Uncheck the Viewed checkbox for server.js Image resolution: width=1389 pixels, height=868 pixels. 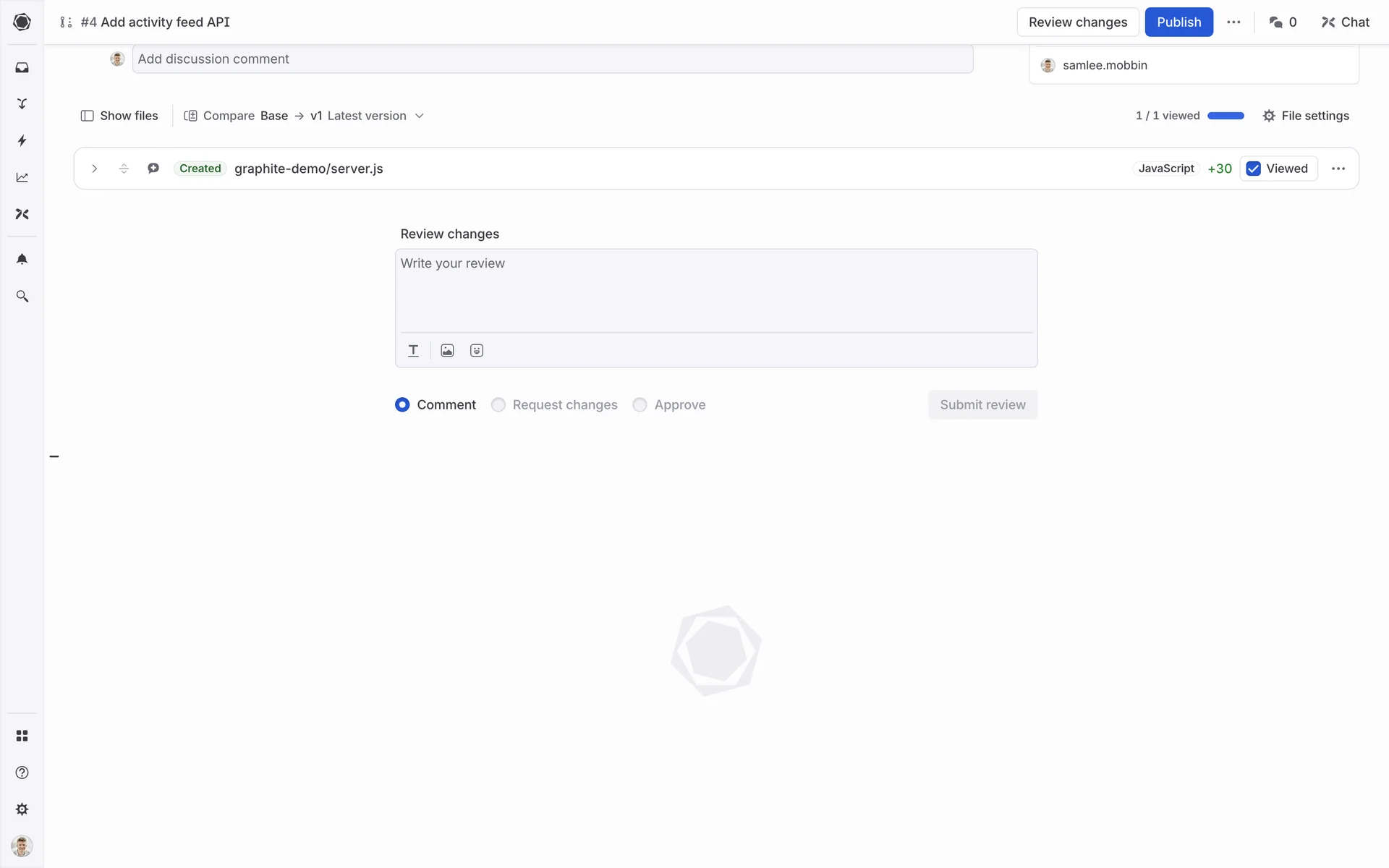1254,169
